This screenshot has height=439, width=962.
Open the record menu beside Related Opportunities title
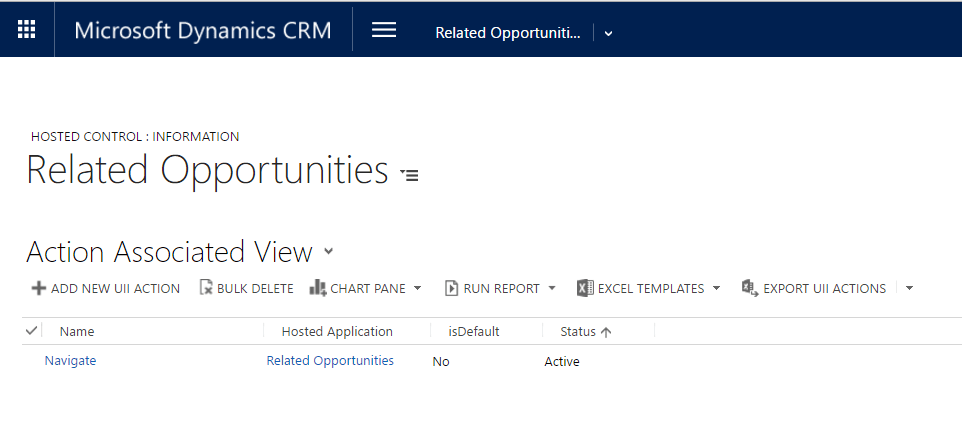[x=409, y=174]
